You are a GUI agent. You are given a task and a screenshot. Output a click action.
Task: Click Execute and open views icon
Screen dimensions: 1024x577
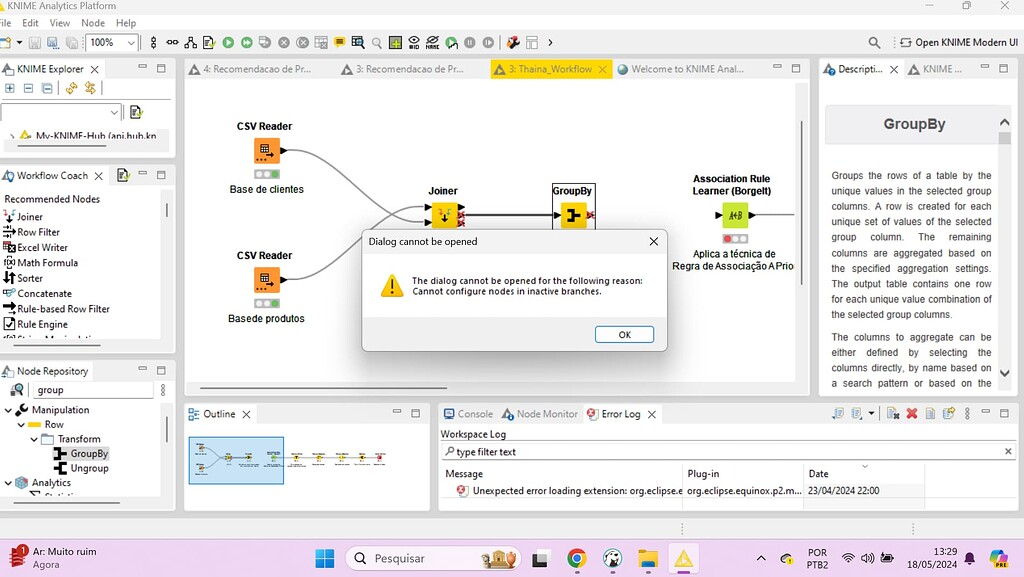(x=264, y=42)
